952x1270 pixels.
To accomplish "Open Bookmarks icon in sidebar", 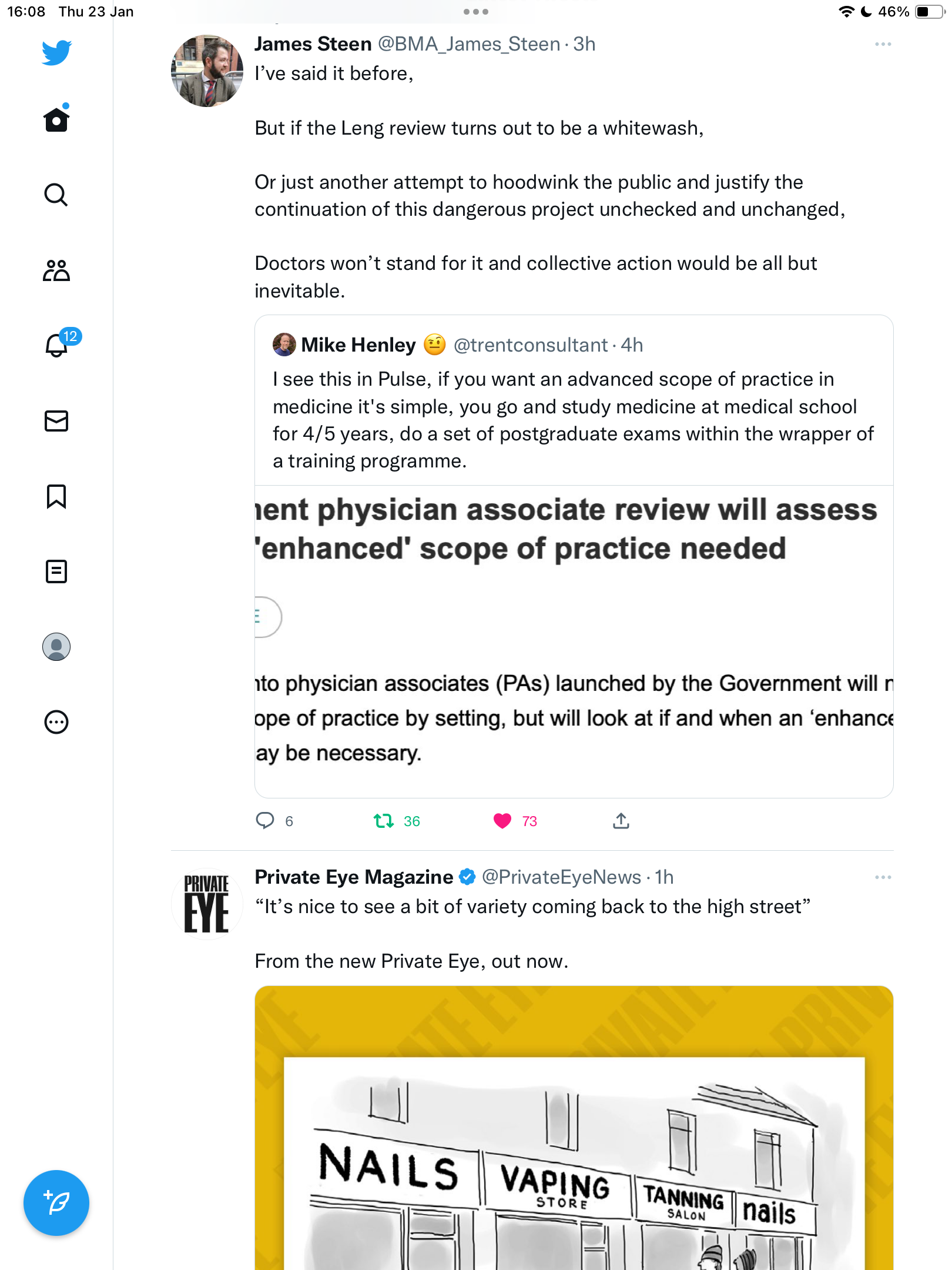I will (x=56, y=496).
